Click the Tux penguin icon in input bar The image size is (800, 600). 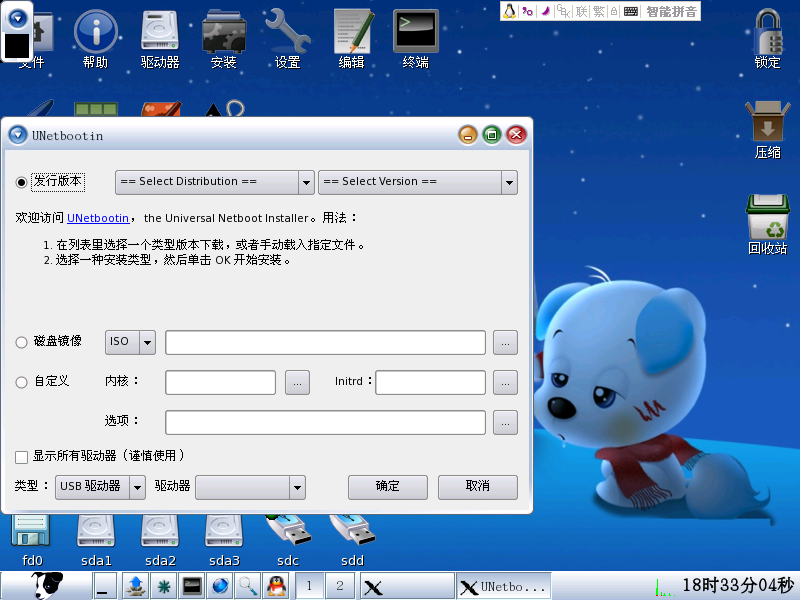point(509,11)
